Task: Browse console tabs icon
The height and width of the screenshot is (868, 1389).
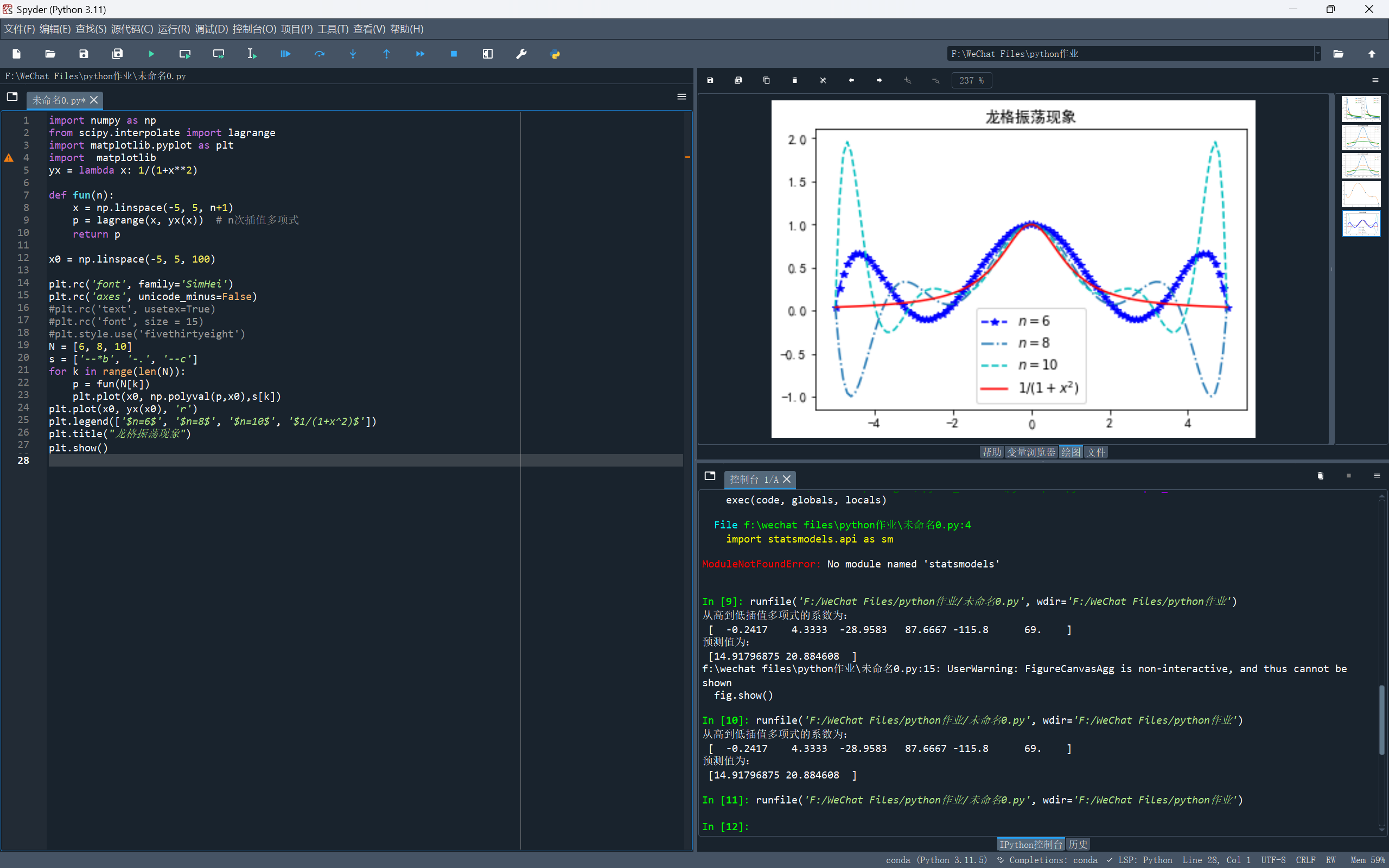Action: pyautogui.click(x=710, y=476)
